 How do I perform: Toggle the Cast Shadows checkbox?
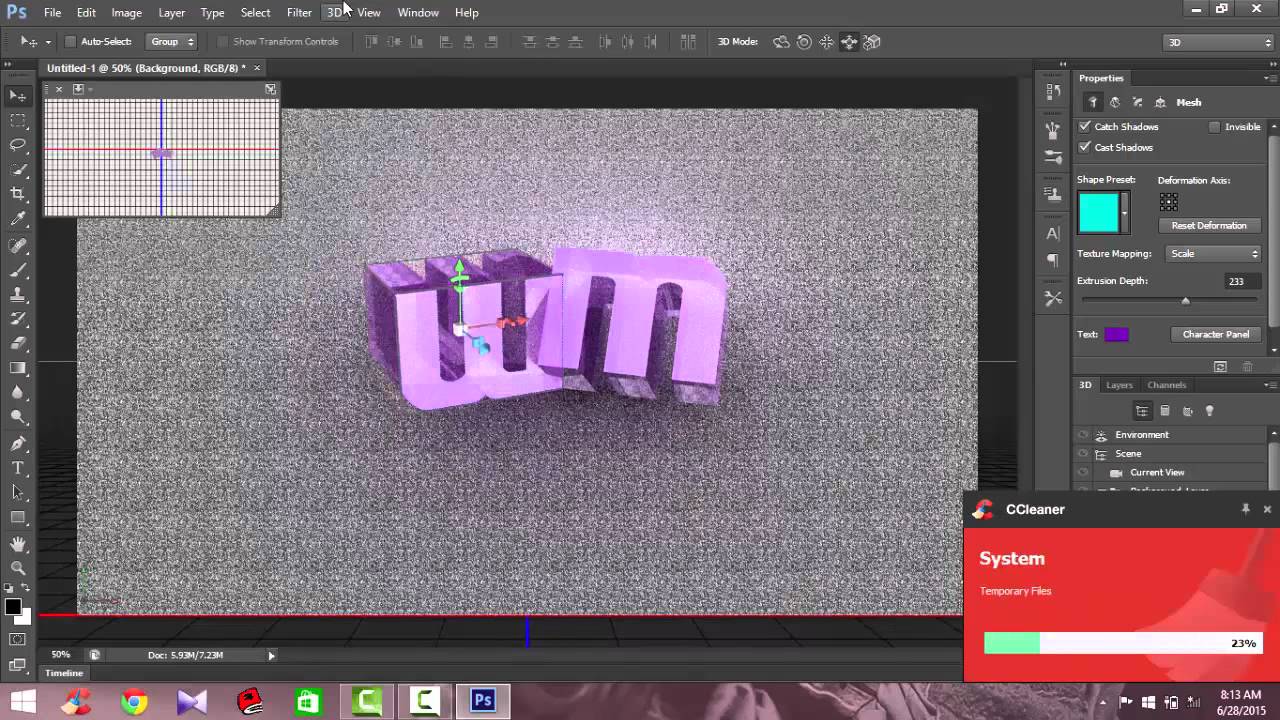1085,147
